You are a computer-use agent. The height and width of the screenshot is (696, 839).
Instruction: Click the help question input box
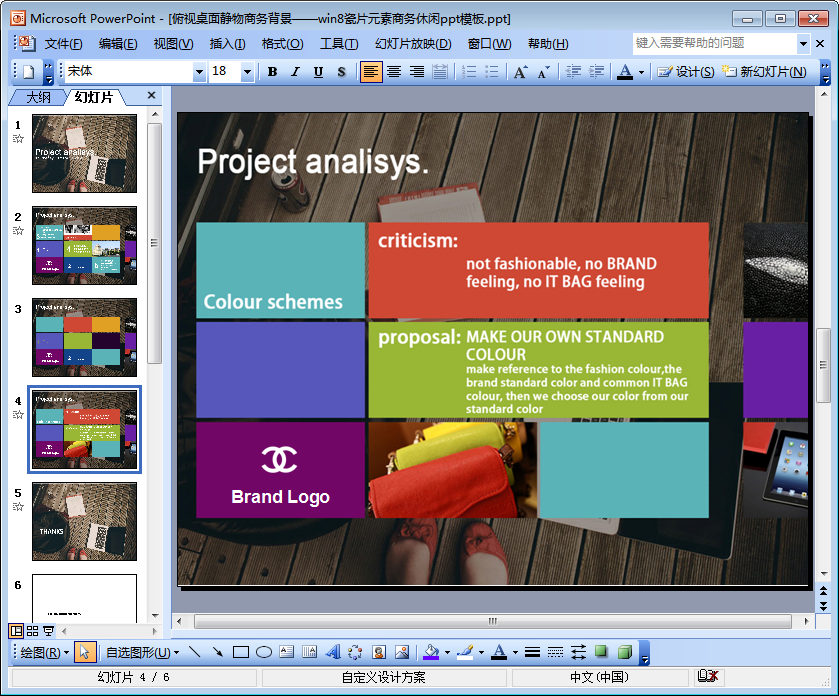click(715, 43)
